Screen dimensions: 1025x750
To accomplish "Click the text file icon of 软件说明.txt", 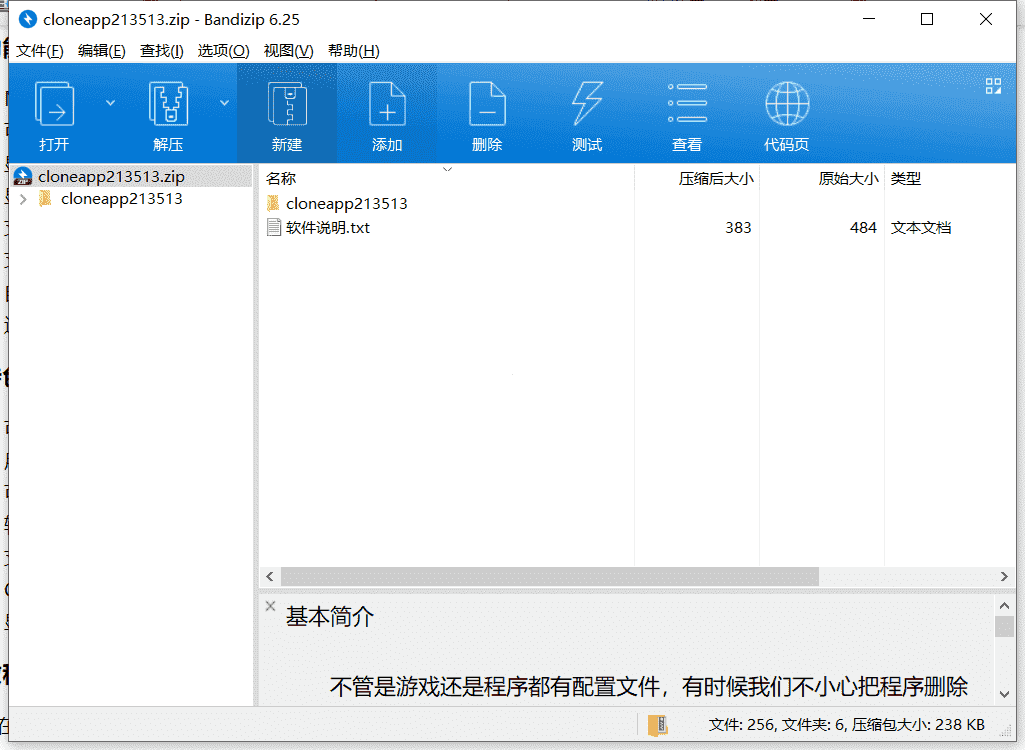I will pos(274,228).
